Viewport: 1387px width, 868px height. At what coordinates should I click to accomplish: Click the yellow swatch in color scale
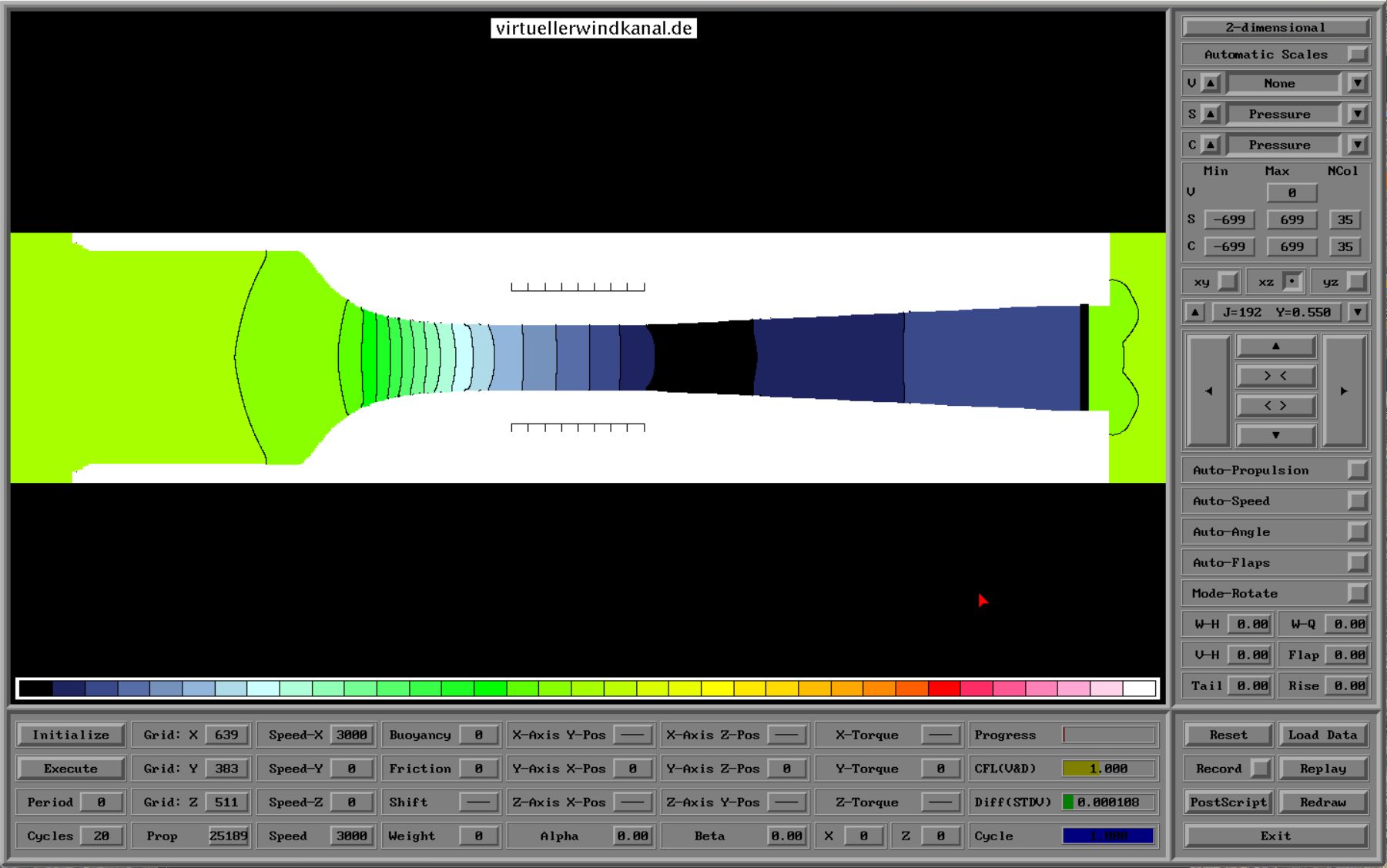pyautogui.click(x=718, y=688)
